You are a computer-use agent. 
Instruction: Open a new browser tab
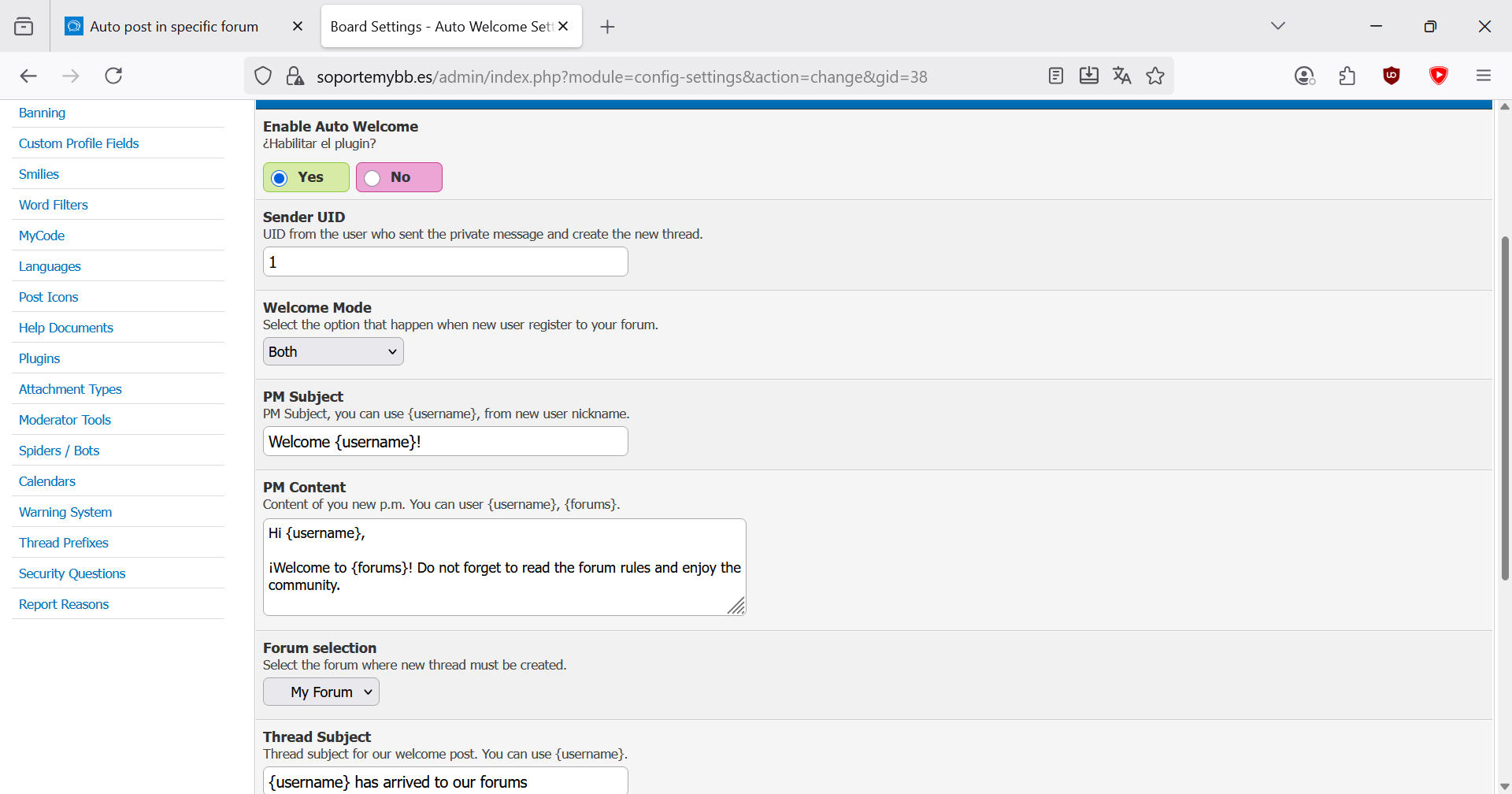(607, 27)
